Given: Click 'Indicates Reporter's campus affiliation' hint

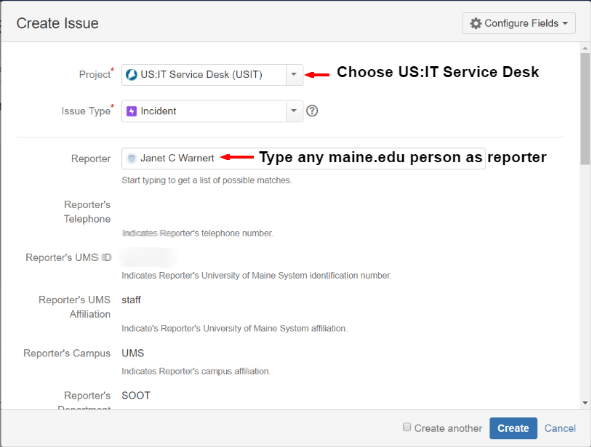Looking at the screenshot, I should (x=196, y=371).
